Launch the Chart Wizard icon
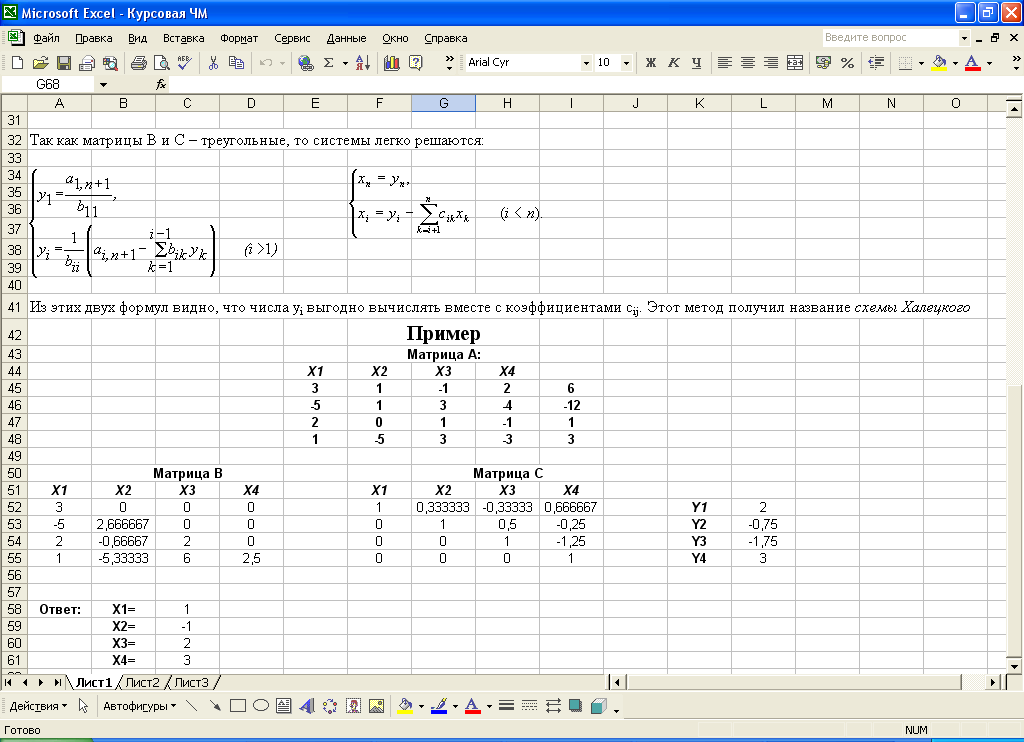This screenshot has height=742, width=1024. 392,63
